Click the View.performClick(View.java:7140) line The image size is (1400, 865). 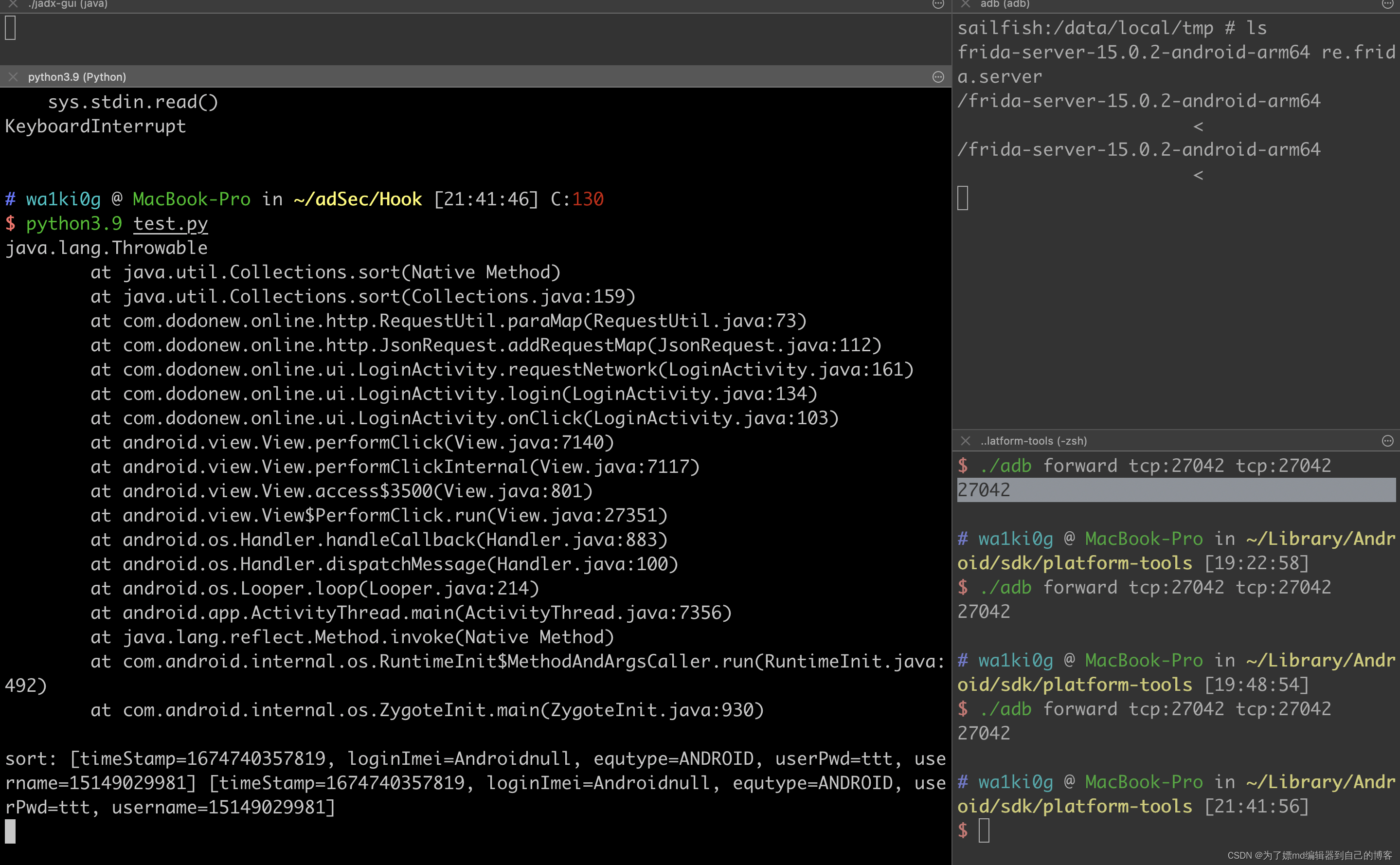[352, 442]
